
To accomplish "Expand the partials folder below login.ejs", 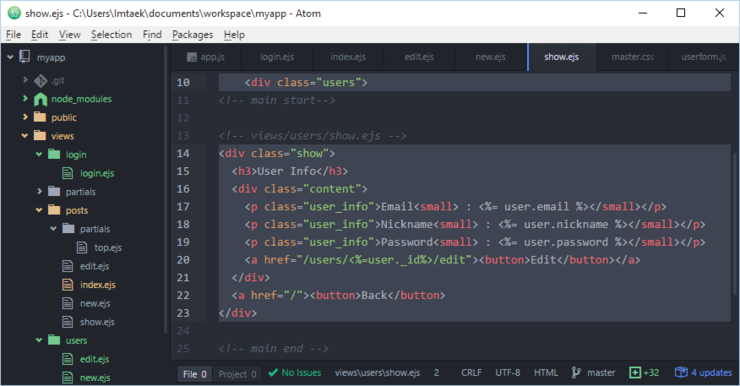I will pos(40,191).
